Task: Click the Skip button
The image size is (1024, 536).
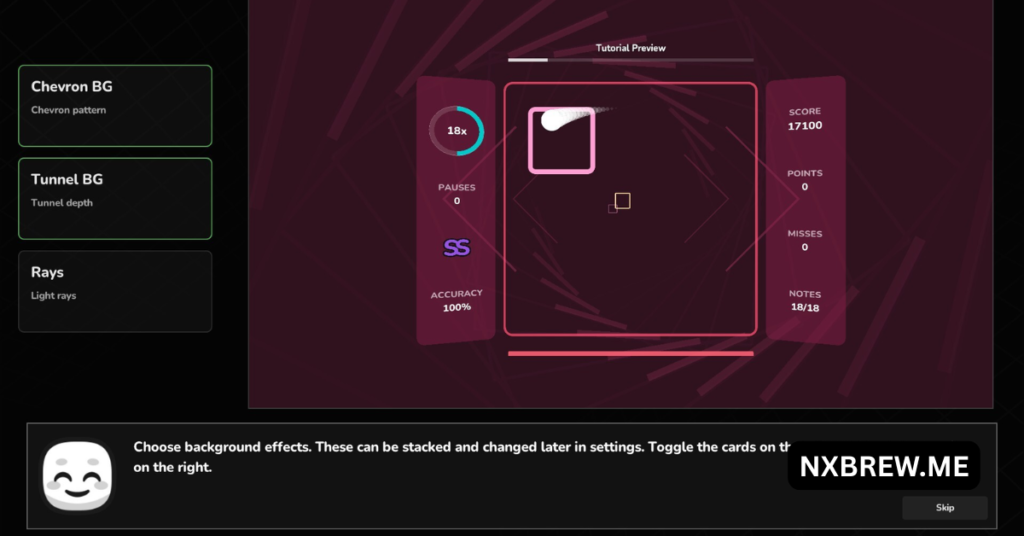Action: 944,508
